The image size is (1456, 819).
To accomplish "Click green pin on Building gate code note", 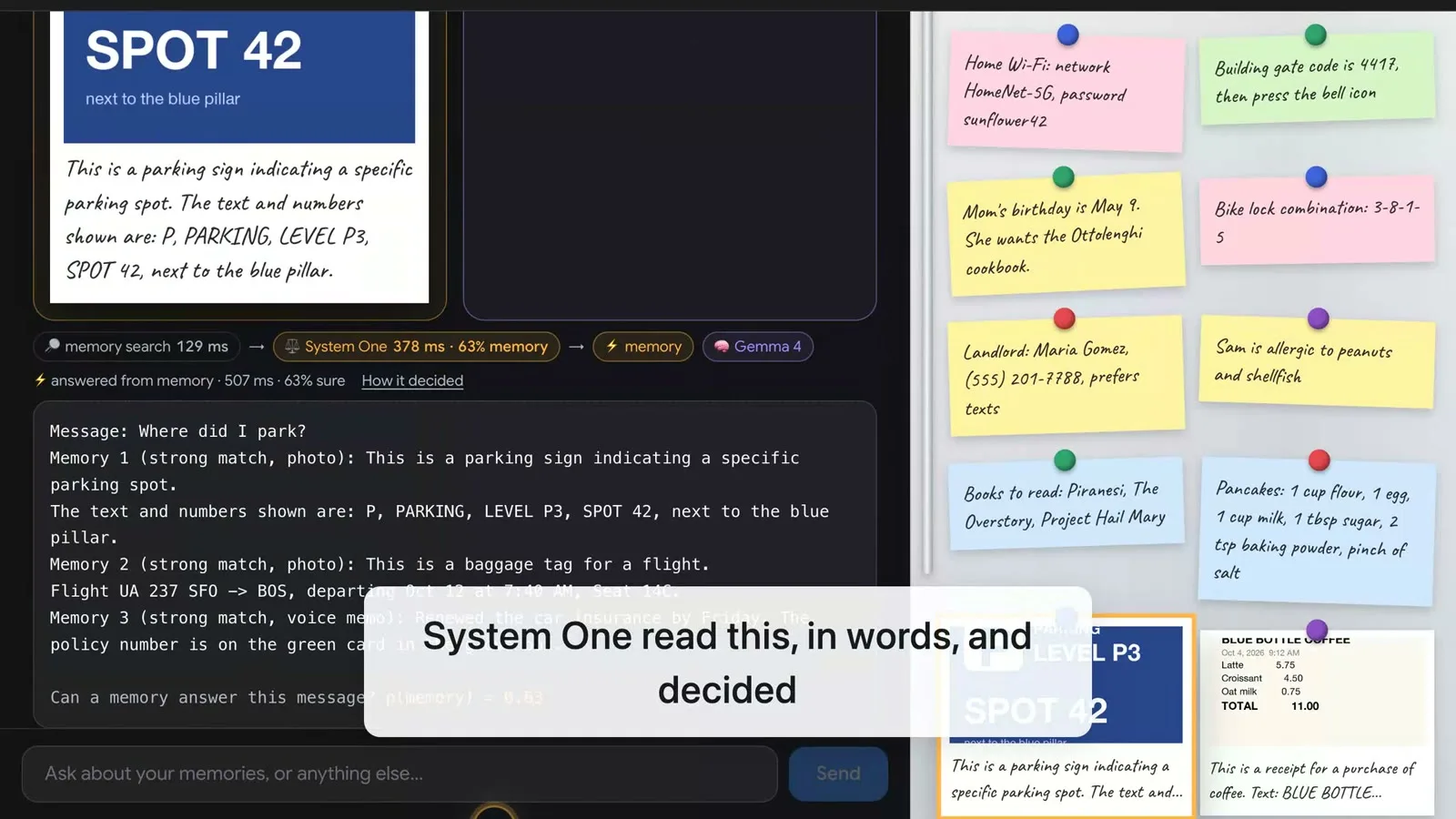I will click(1315, 35).
